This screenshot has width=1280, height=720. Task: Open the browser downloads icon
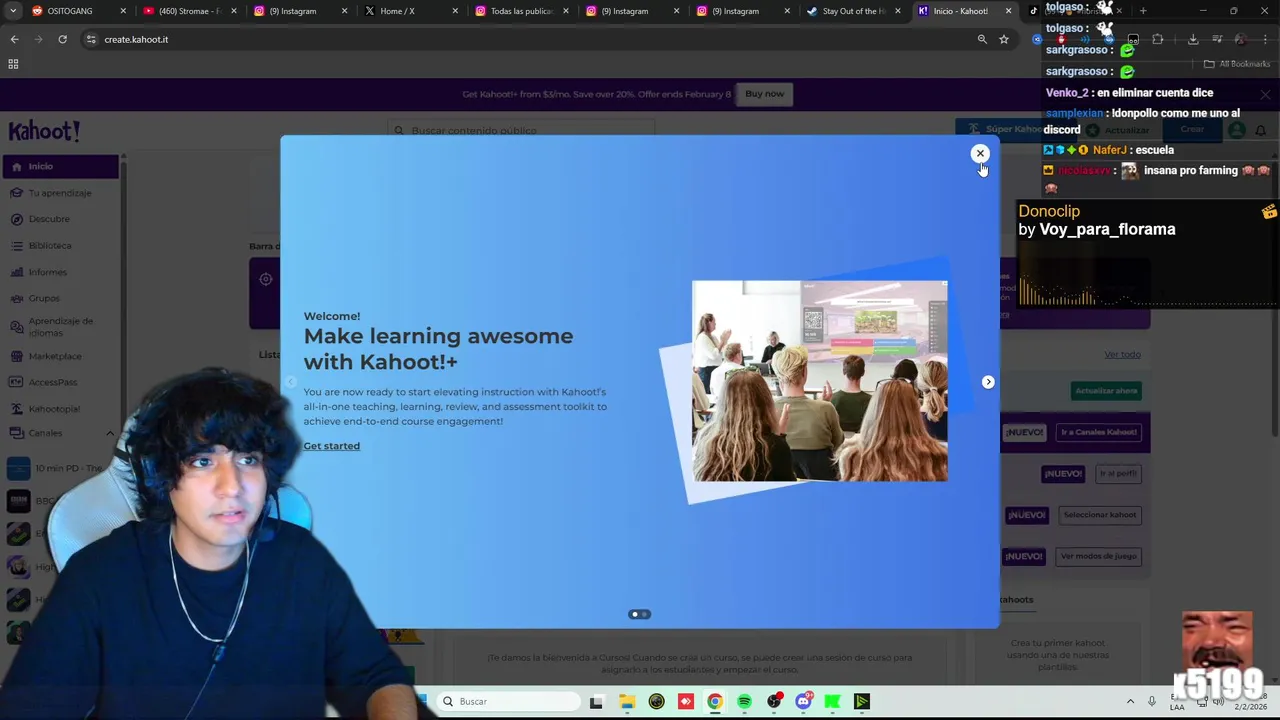tap(1193, 39)
